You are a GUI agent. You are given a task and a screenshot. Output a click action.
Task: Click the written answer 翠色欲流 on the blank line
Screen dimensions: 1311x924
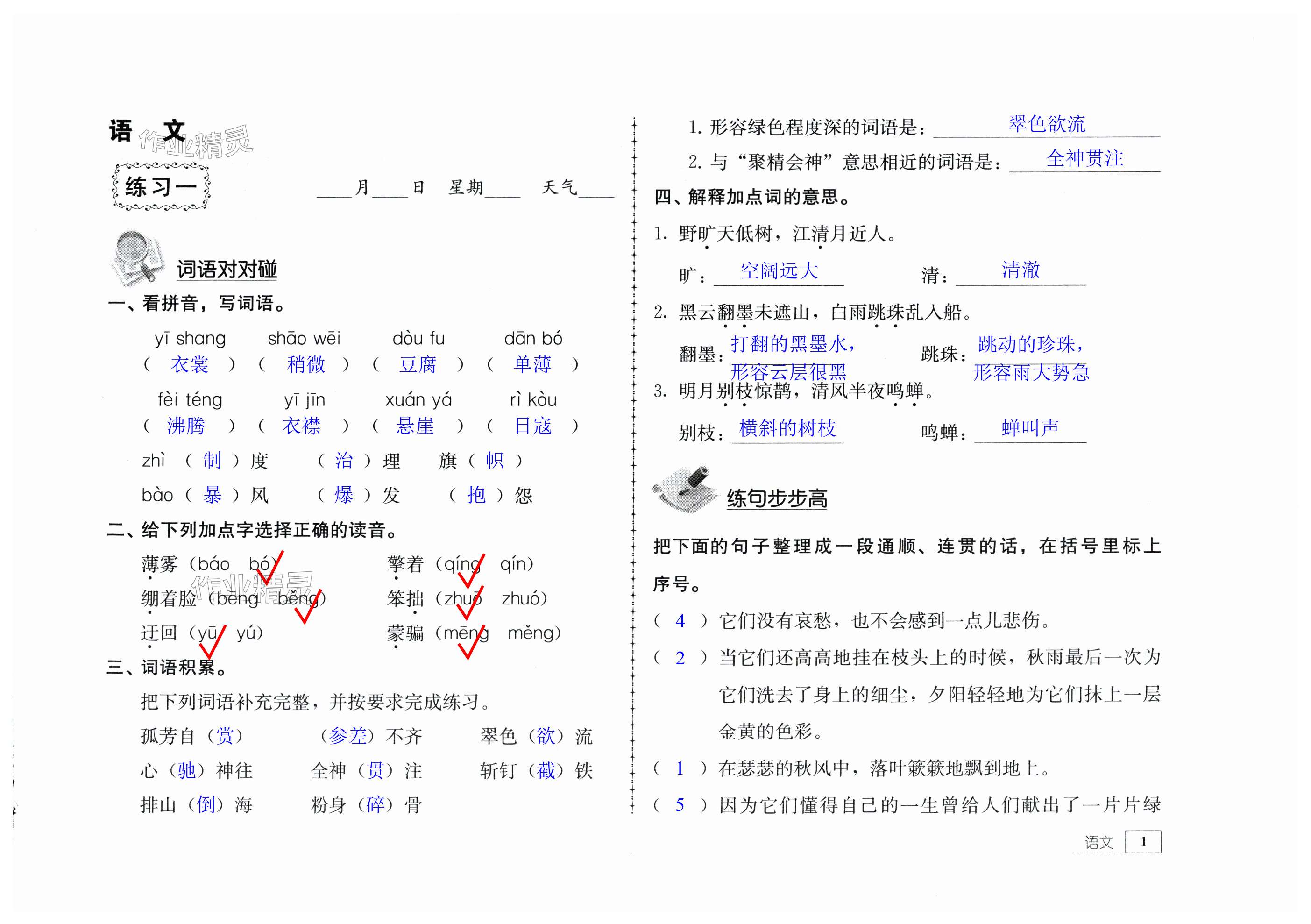coord(1047,124)
